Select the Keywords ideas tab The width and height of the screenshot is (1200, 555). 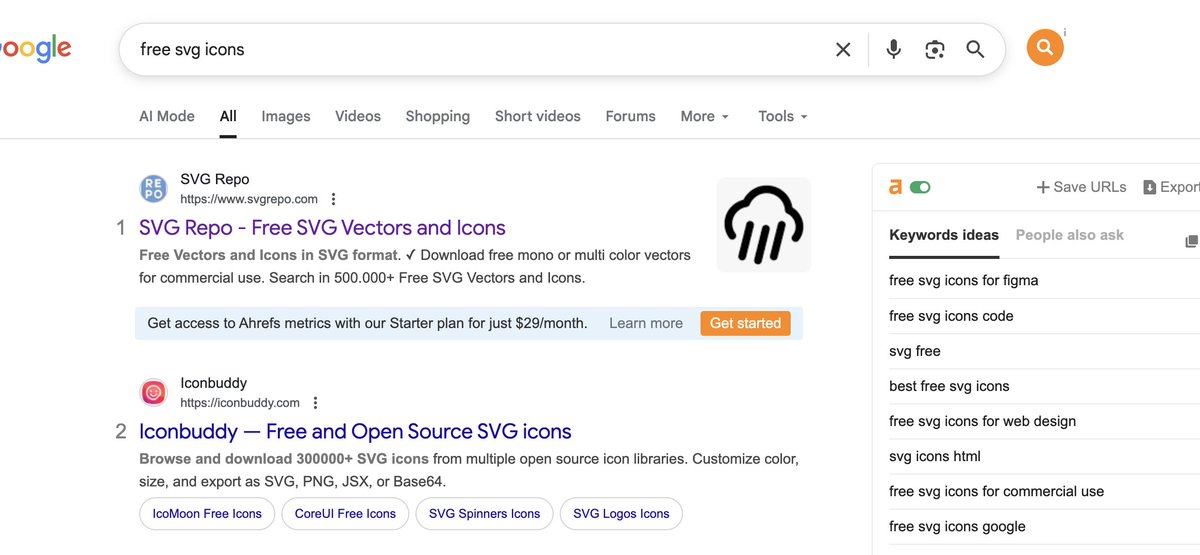pyautogui.click(x=944, y=235)
